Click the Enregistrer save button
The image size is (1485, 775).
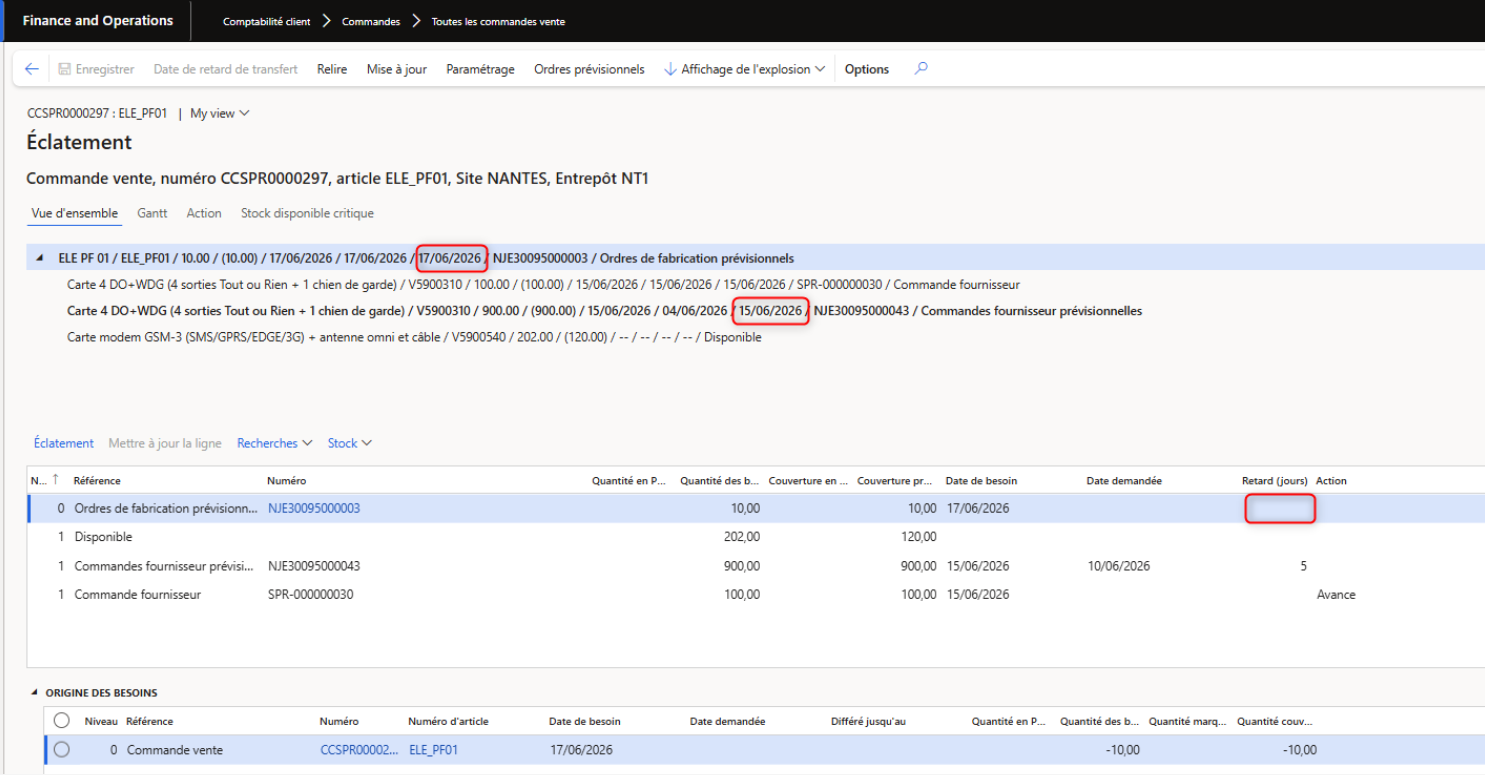pos(96,69)
